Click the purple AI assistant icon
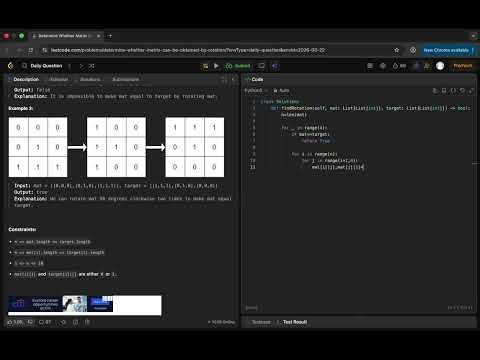Viewport: 480px width, 360px height. tap(275, 66)
